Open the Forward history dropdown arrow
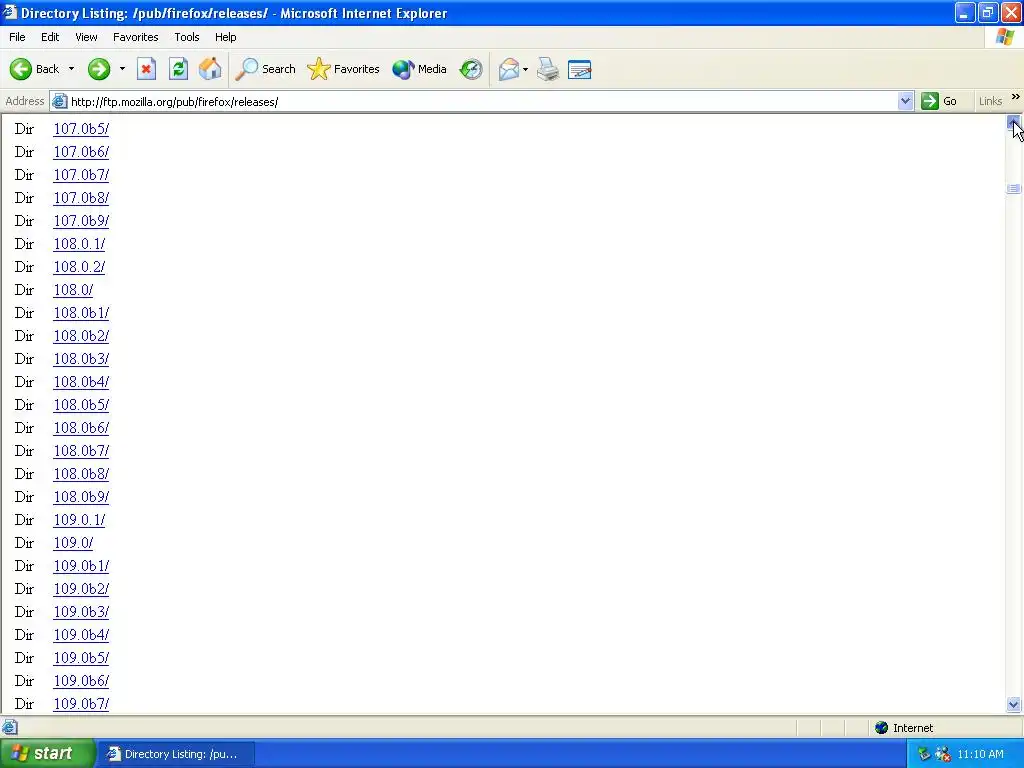This screenshot has width=1024, height=768. tap(122, 69)
